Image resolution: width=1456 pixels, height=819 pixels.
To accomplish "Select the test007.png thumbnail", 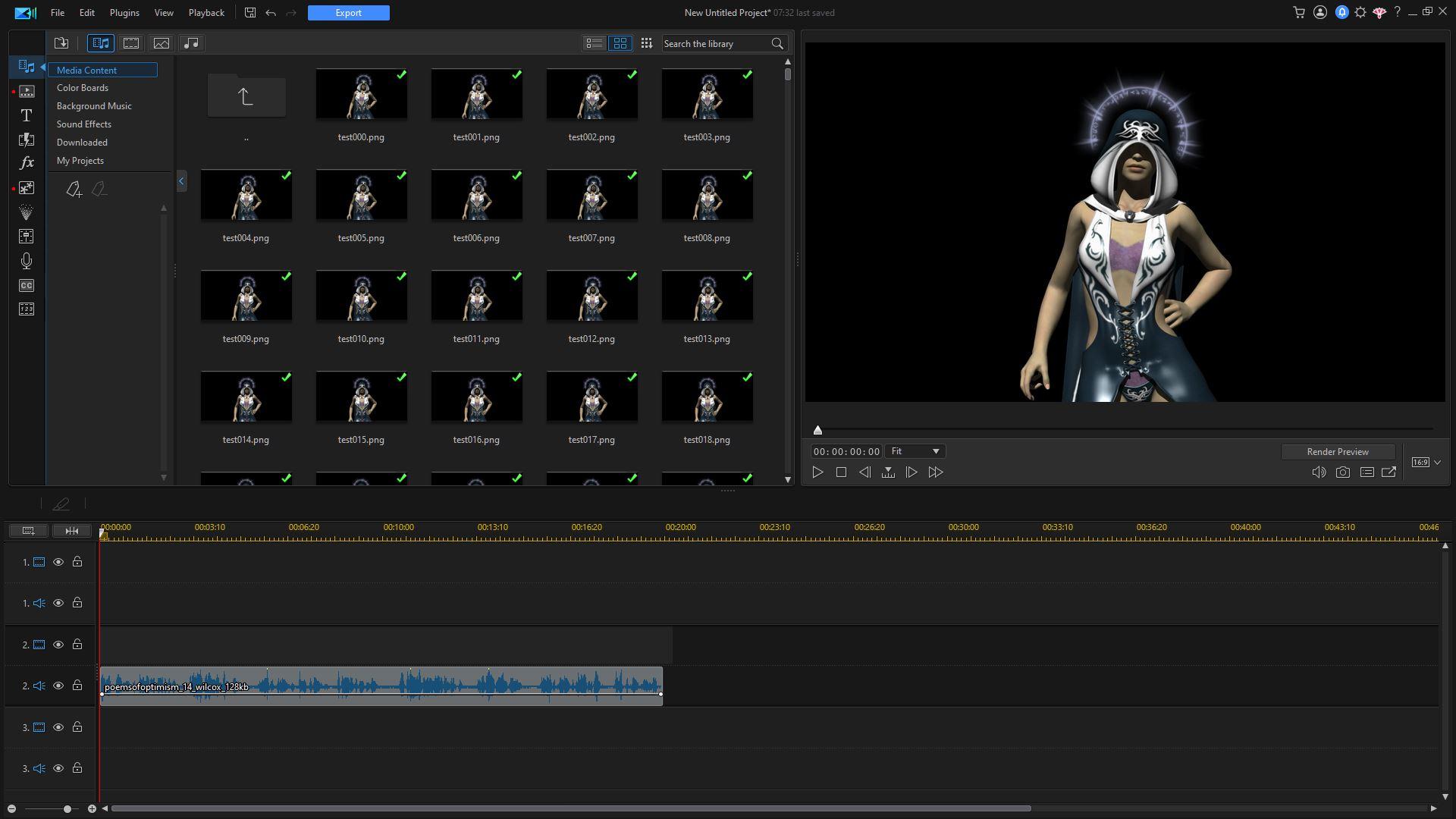I will click(591, 195).
